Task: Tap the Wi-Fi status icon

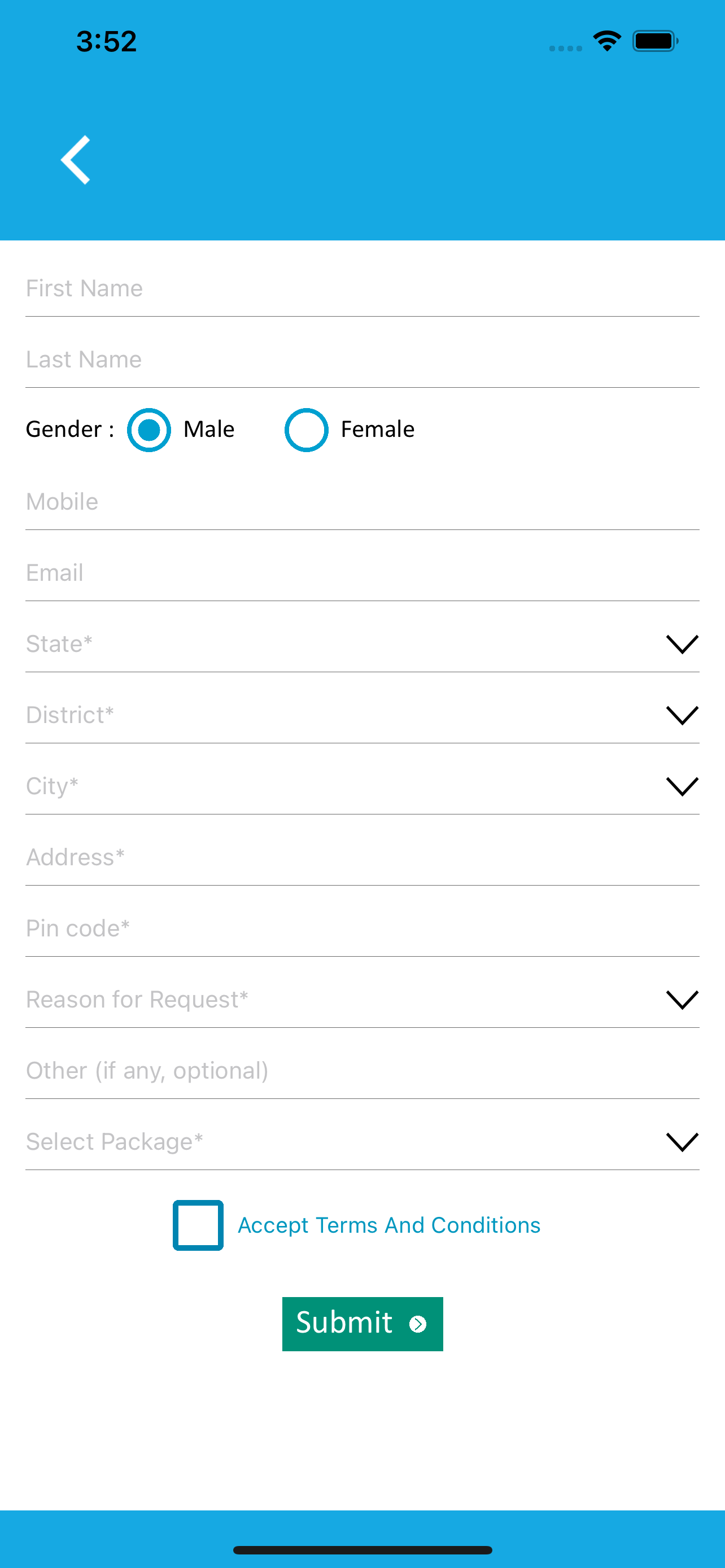Action: pos(607,41)
